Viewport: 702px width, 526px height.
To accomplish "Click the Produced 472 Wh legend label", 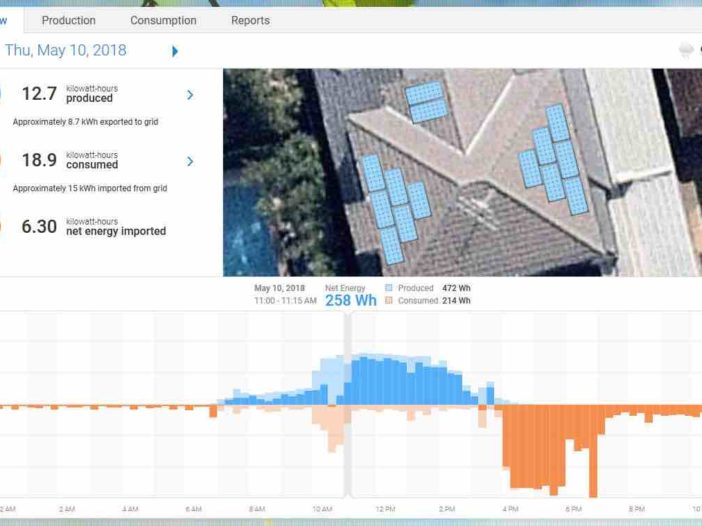I will click(x=434, y=288).
